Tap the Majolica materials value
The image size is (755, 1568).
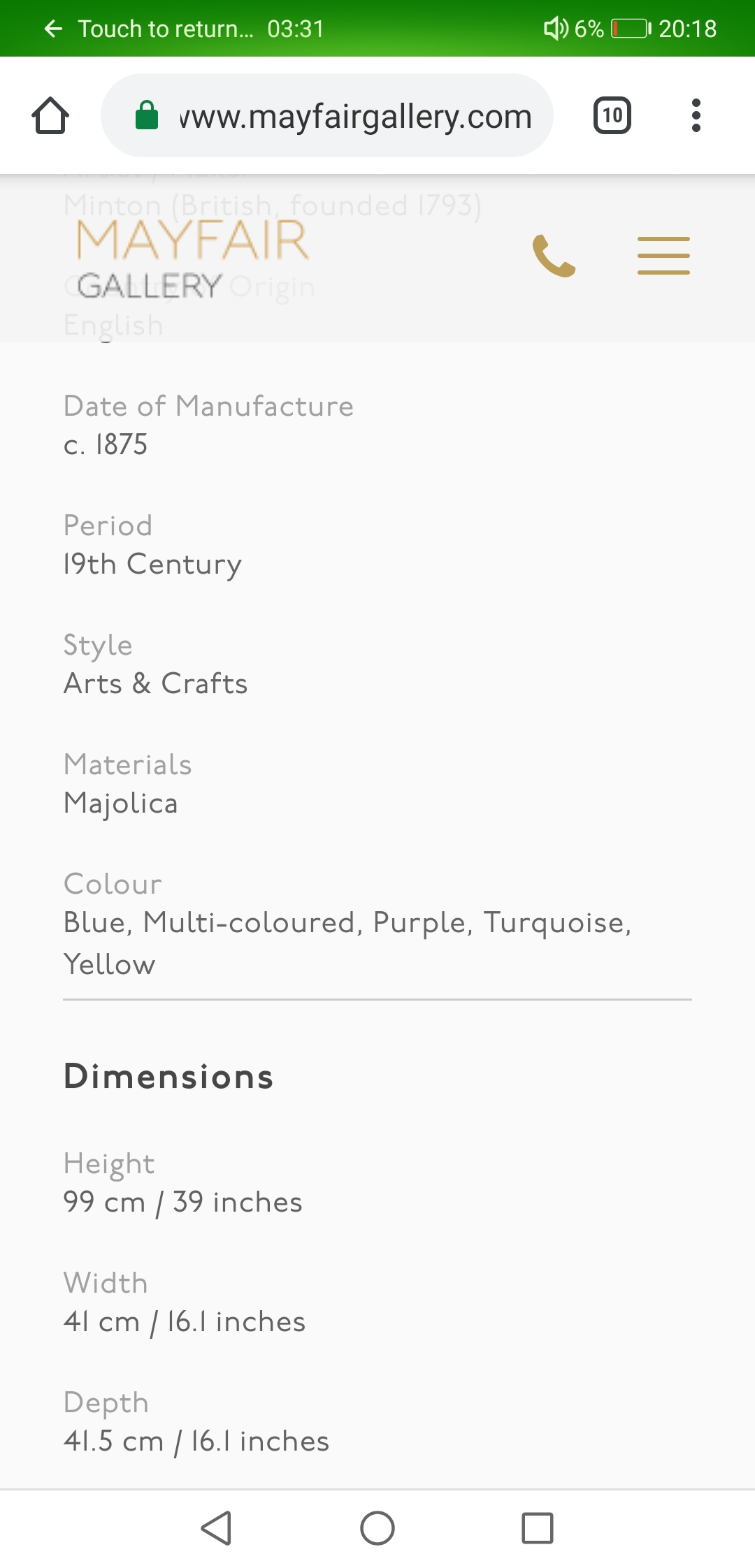click(120, 803)
